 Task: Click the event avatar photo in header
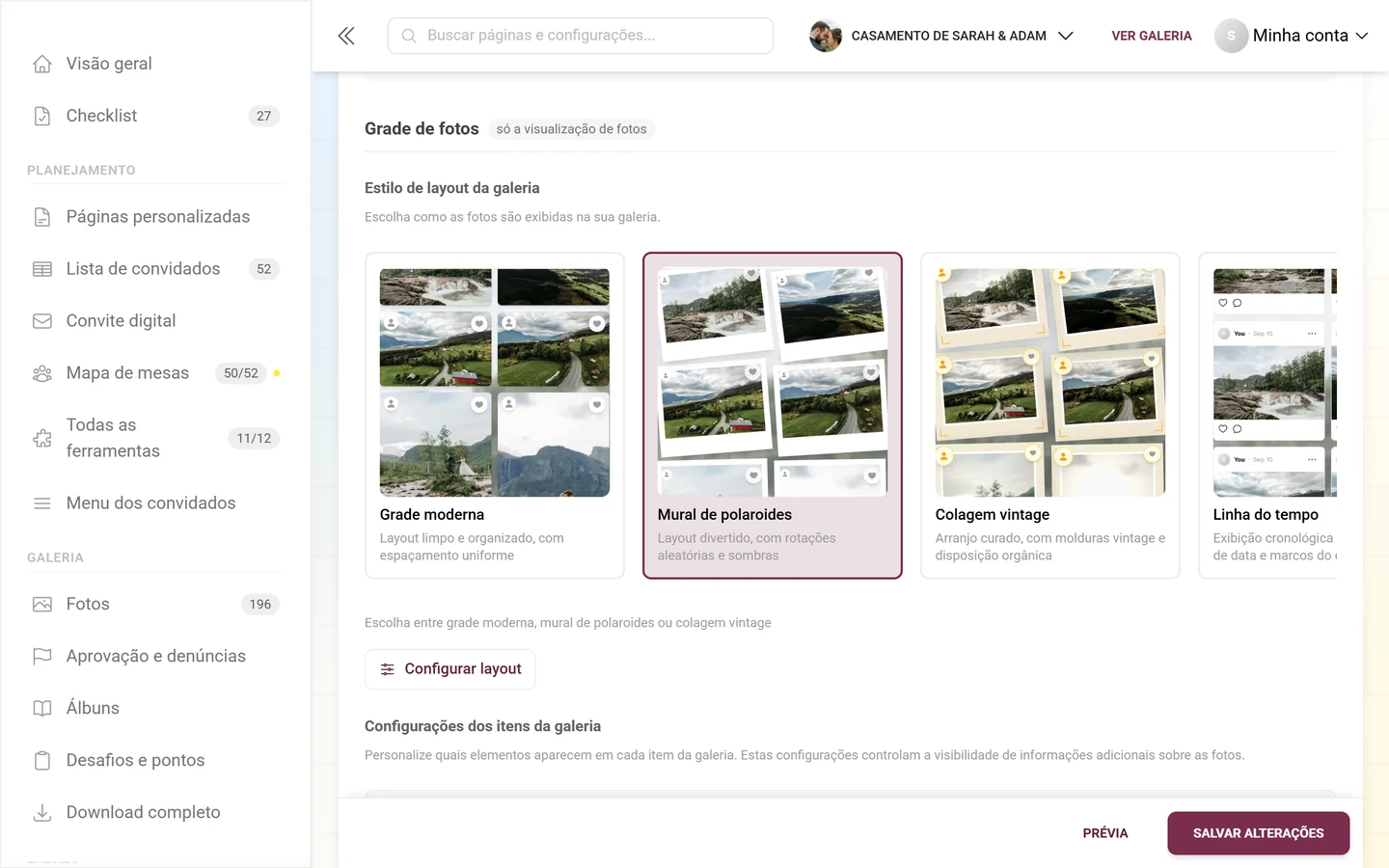coord(826,36)
